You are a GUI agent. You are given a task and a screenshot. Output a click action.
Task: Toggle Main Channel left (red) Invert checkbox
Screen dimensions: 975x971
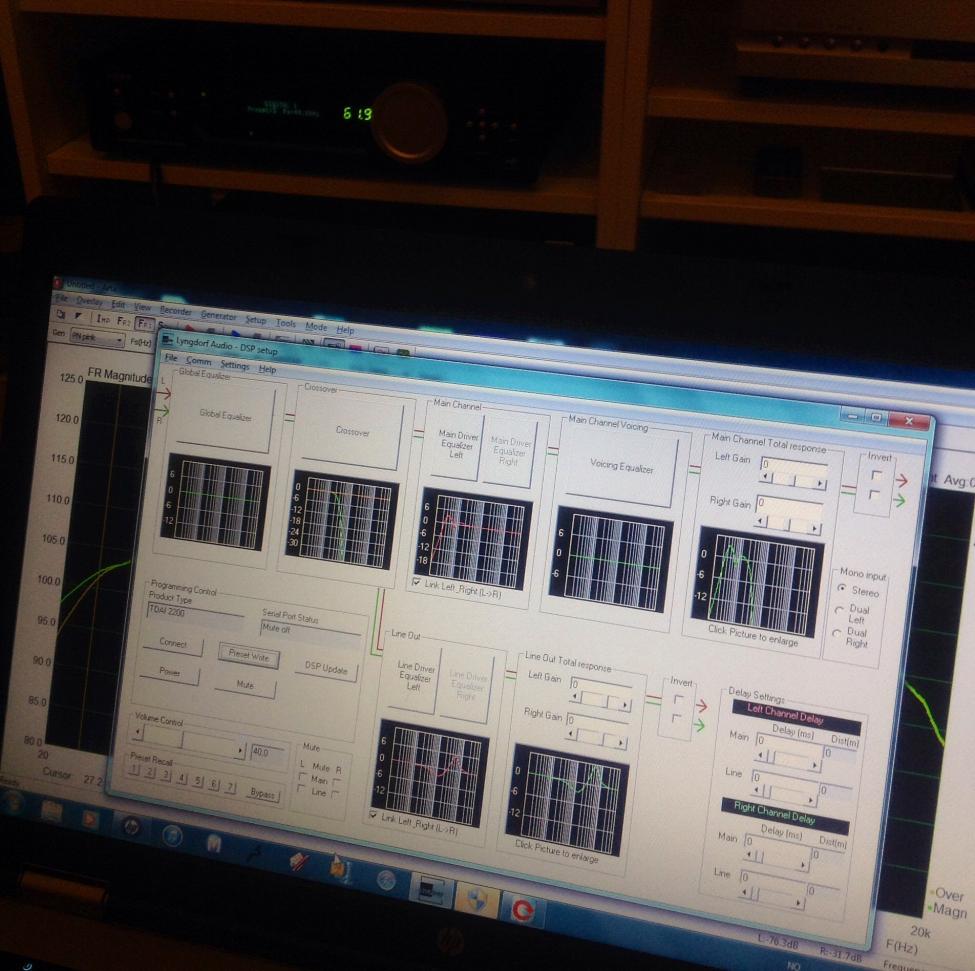[x=876, y=476]
